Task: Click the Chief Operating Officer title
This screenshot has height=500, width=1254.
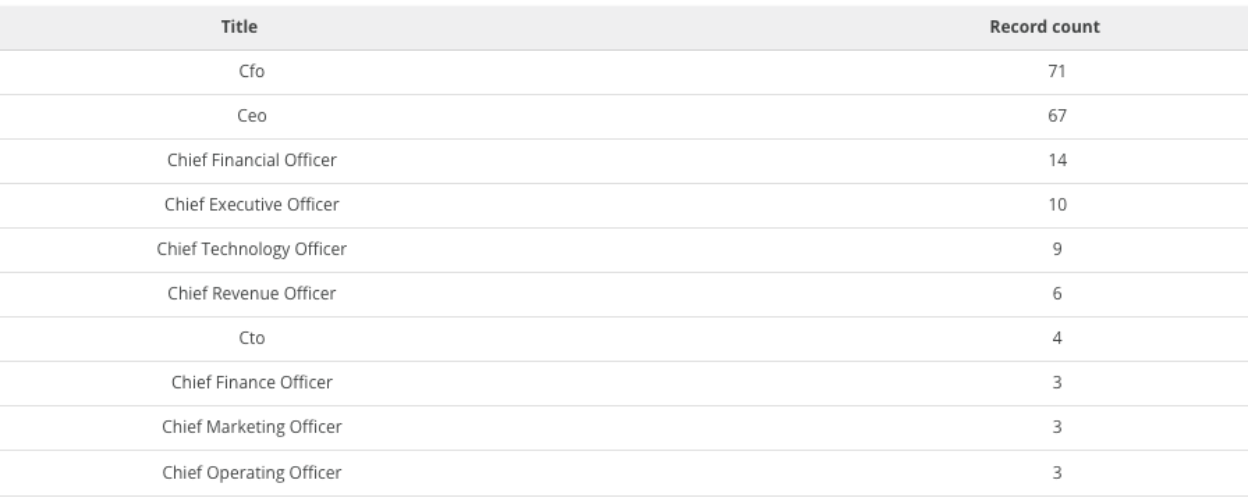Action: pyautogui.click(x=251, y=471)
